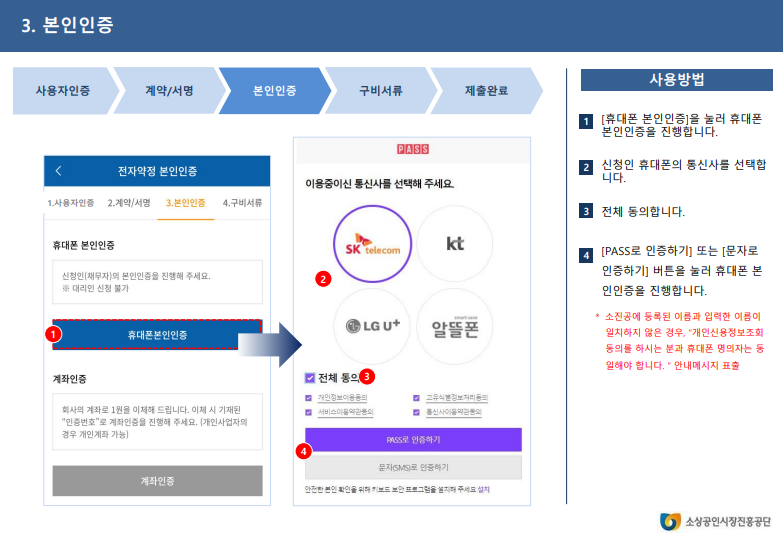Open the 개인정보이용동의 terms link
The height and width of the screenshot is (534, 783).
(x=343, y=398)
